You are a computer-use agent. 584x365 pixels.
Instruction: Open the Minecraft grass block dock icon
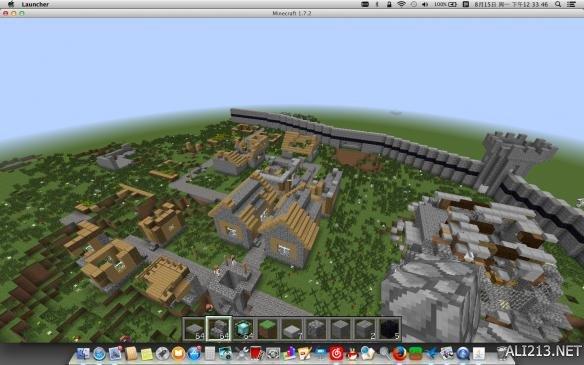click(x=415, y=353)
